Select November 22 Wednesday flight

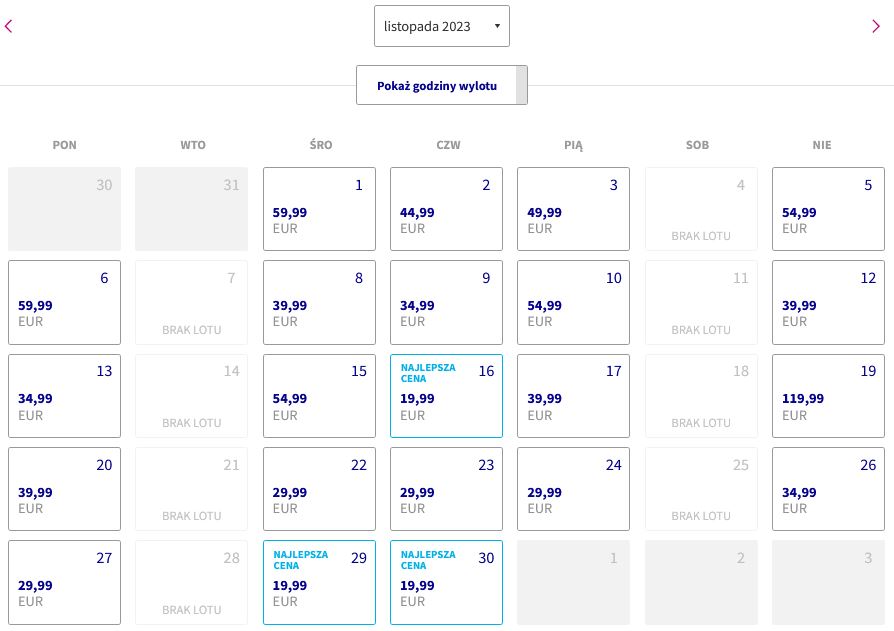319,489
